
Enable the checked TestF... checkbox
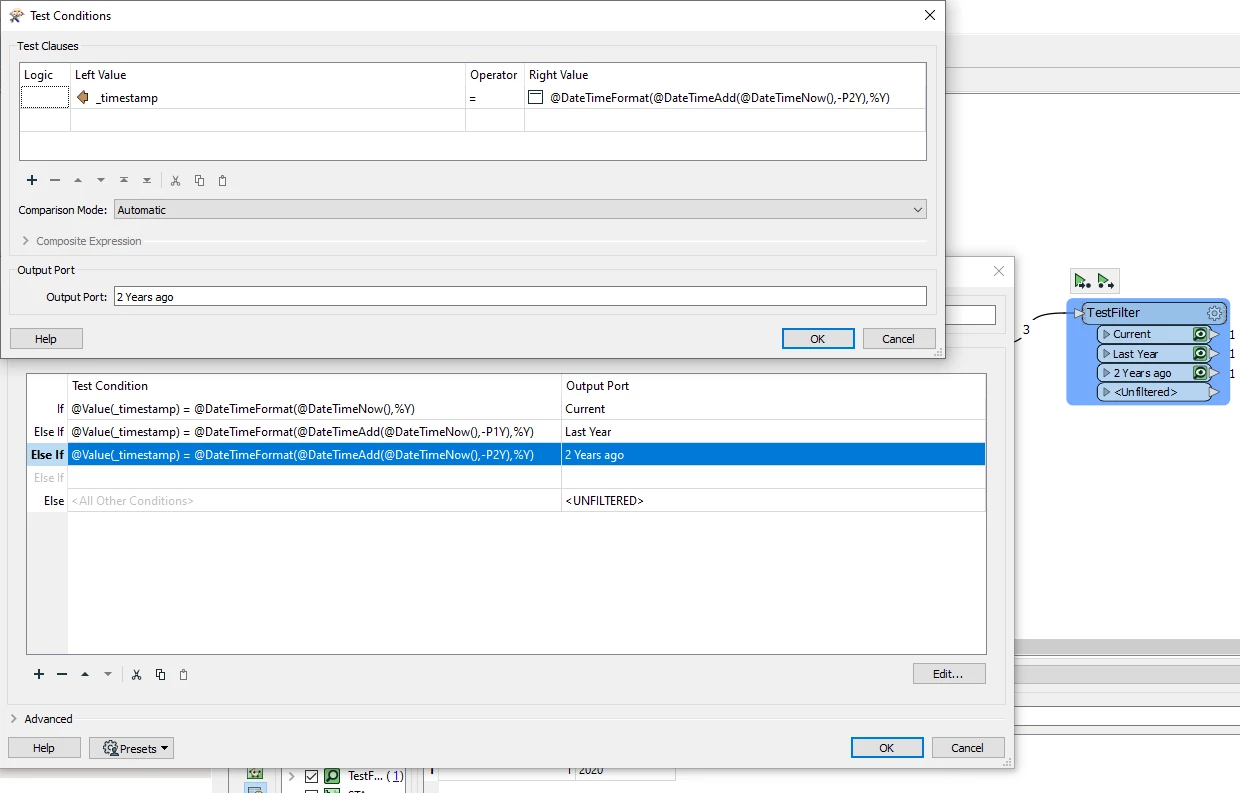(x=311, y=775)
